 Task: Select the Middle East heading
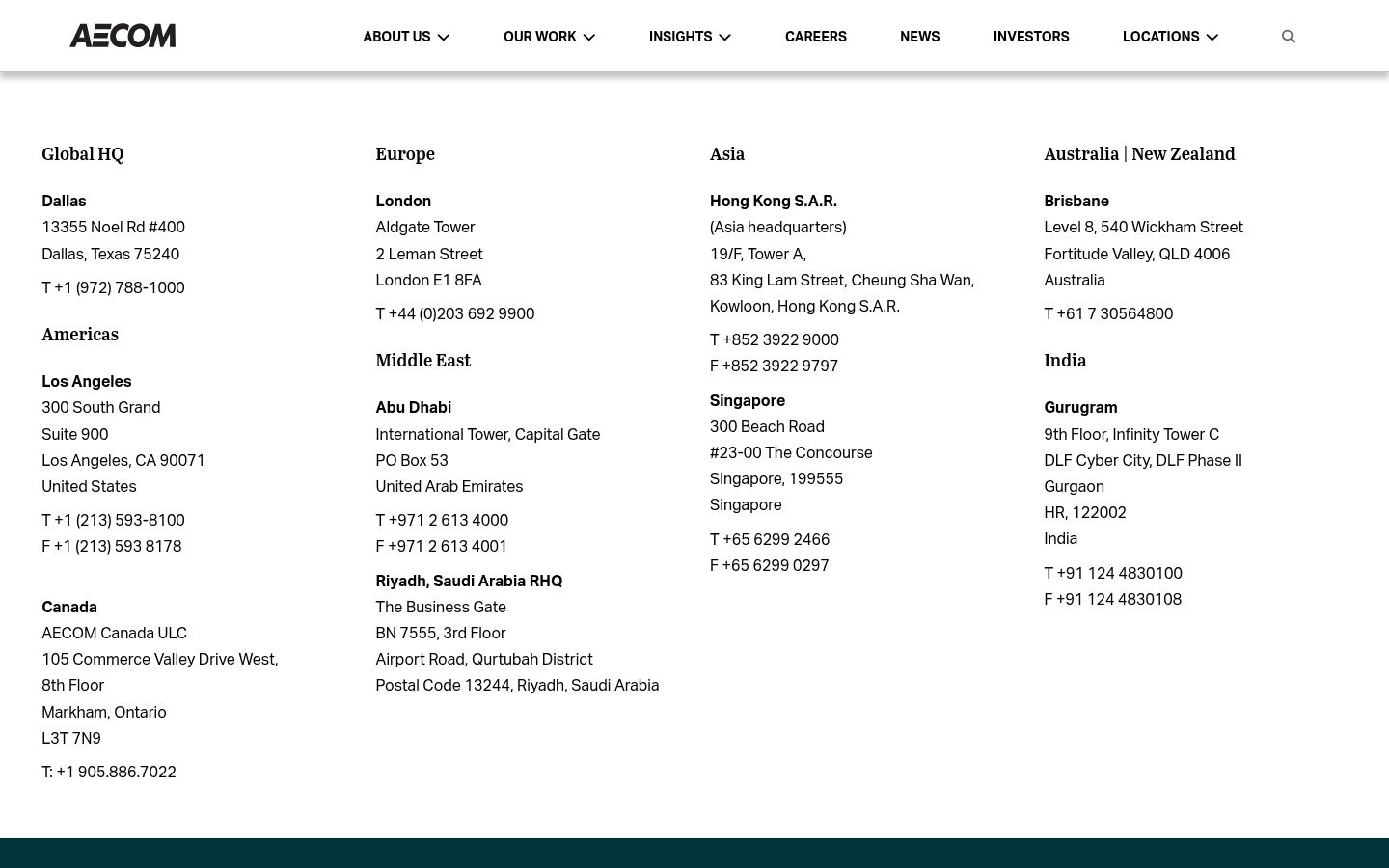coord(423,360)
